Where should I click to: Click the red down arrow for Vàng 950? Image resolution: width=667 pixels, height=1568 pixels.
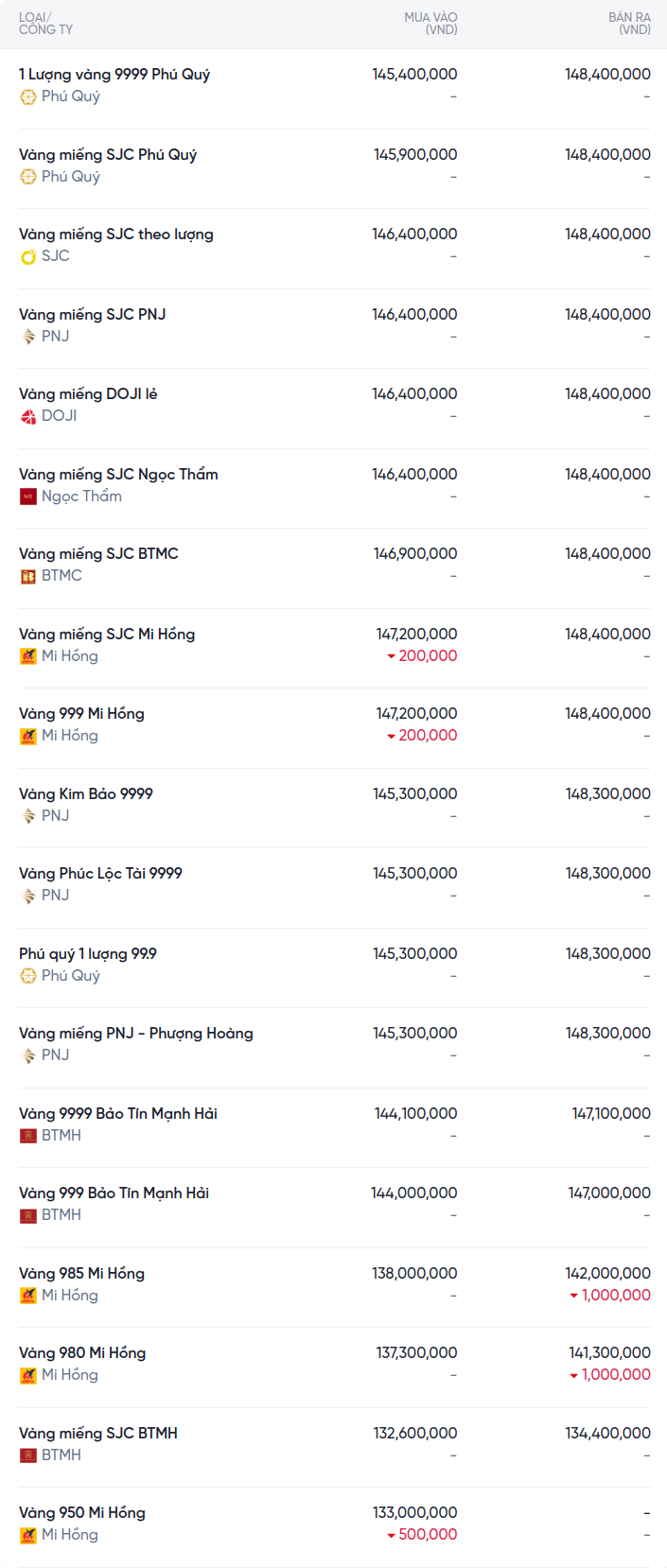pos(391,1535)
